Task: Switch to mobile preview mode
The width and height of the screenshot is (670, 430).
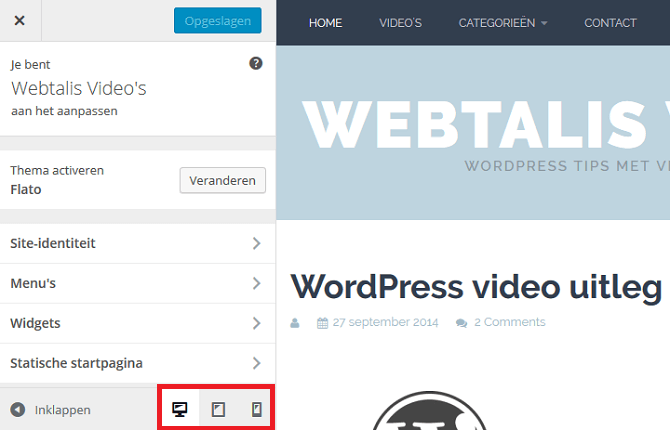Action: (x=256, y=409)
